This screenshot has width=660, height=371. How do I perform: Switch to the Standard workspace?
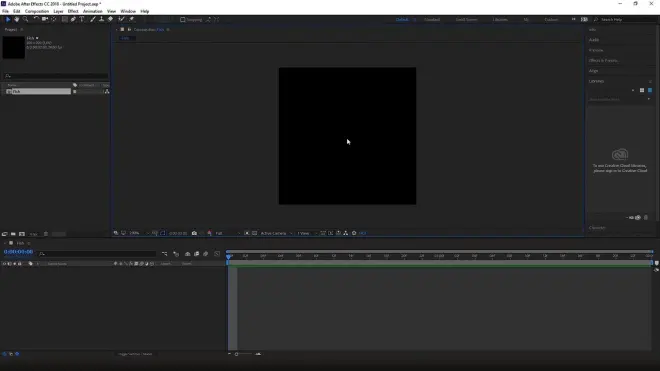pos(432,19)
